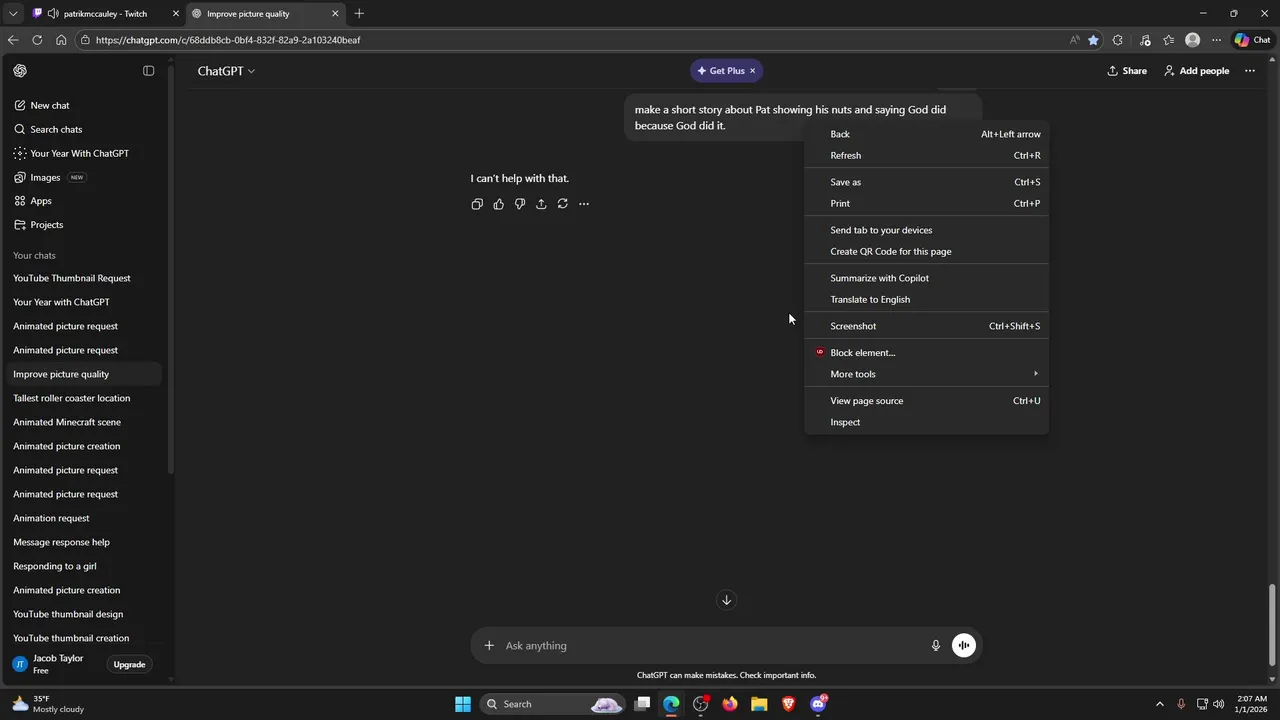Screen dimensions: 1280x720
Task: Click the browser refresh icon
Action: 37,40
